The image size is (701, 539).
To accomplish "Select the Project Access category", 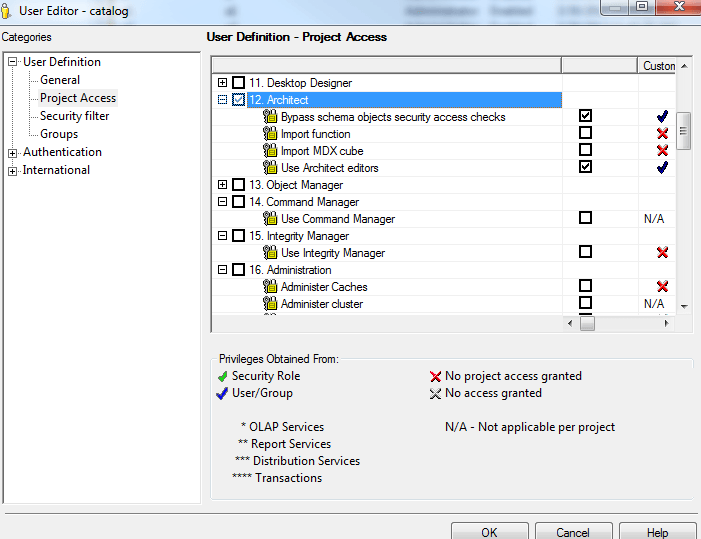I will pyautogui.click(x=78, y=98).
